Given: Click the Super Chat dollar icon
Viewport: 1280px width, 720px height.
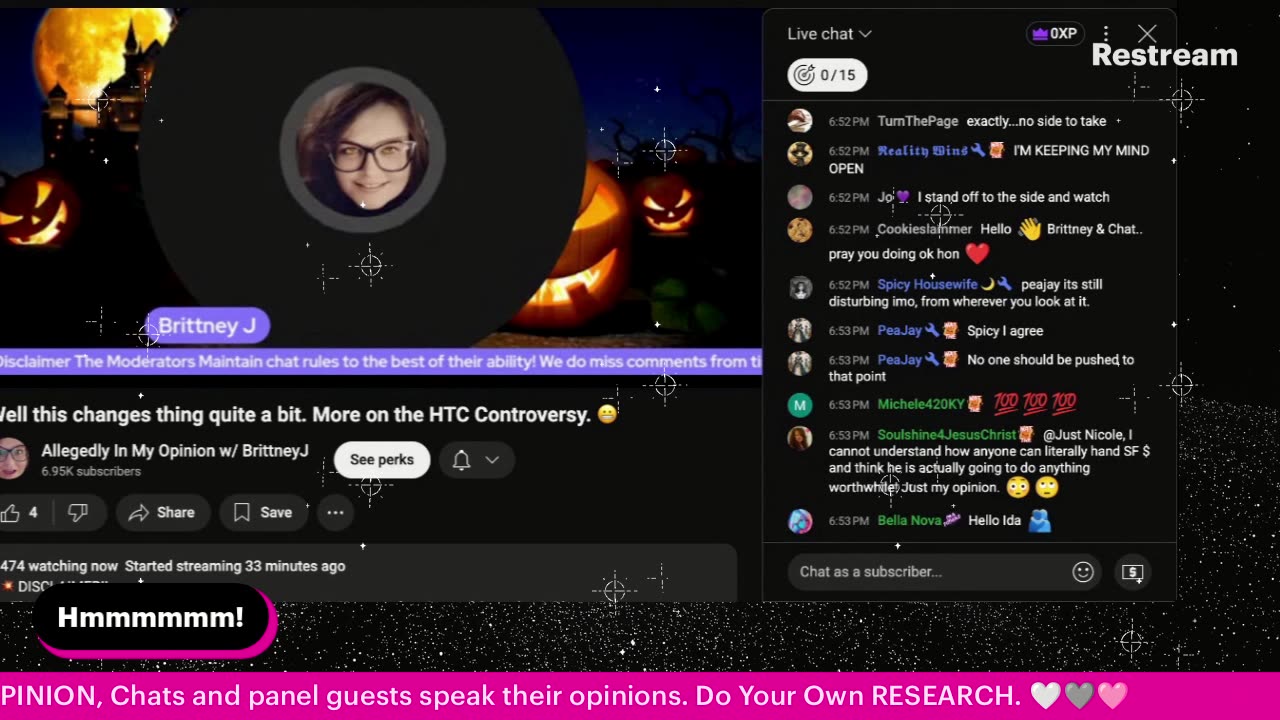Looking at the screenshot, I should point(1132,572).
